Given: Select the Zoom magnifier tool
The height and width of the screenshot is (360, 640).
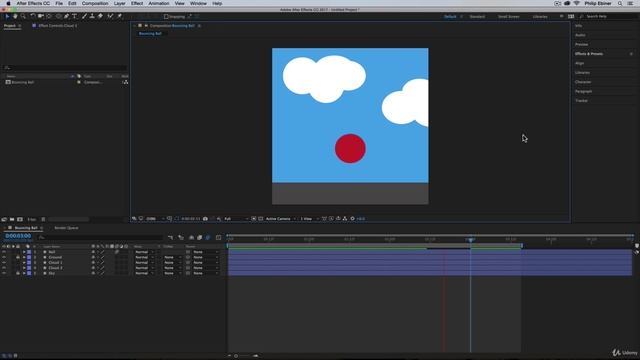Looking at the screenshot, I should coord(23,16).
